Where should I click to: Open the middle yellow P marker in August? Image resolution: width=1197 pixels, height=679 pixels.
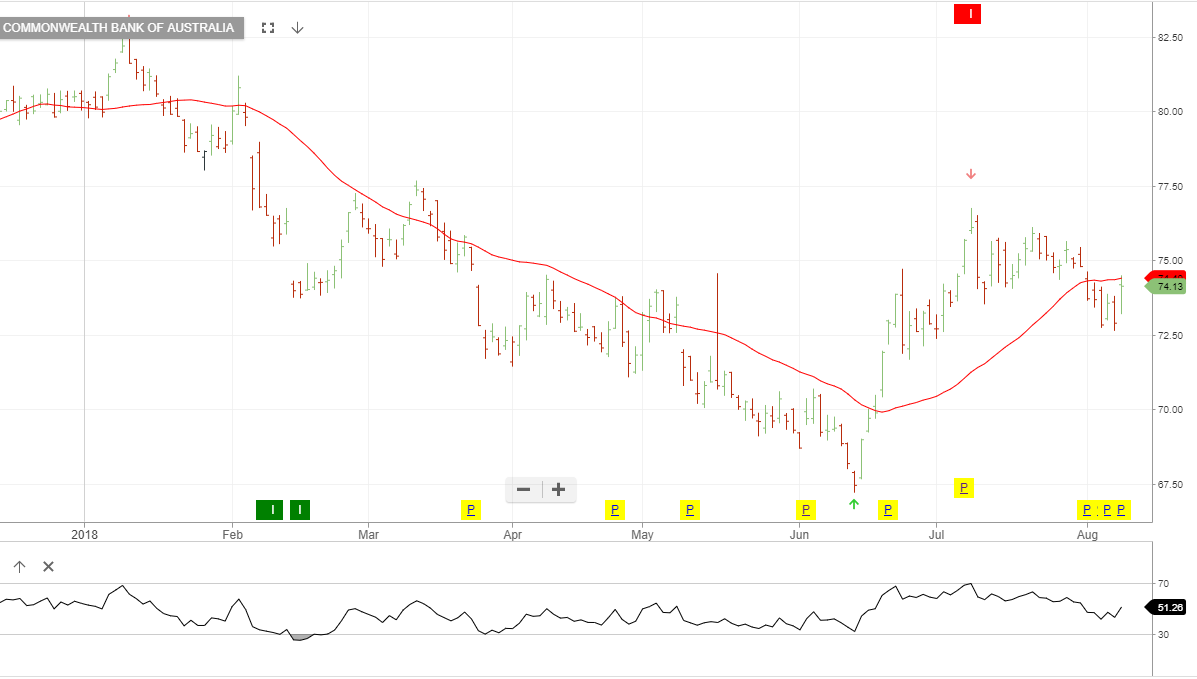coord(1106,509)
